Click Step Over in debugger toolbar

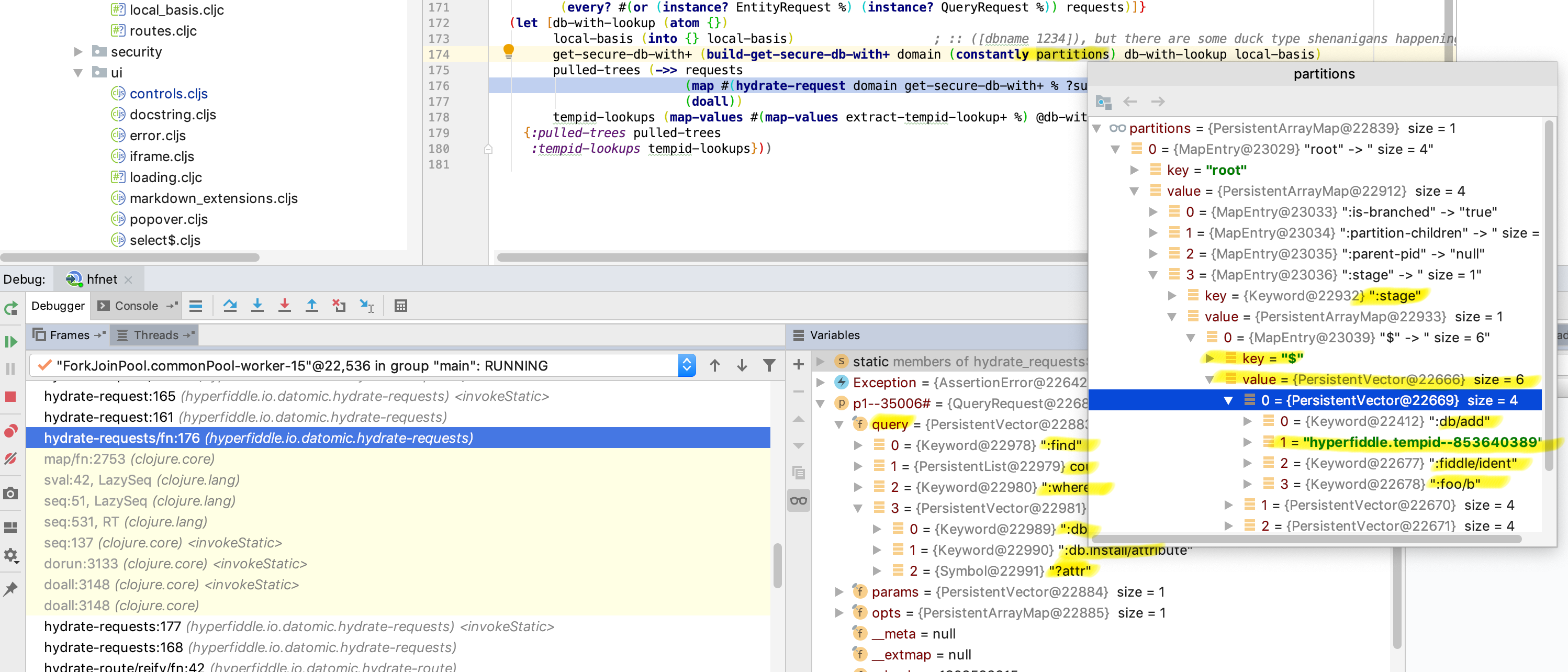(229, 306)
